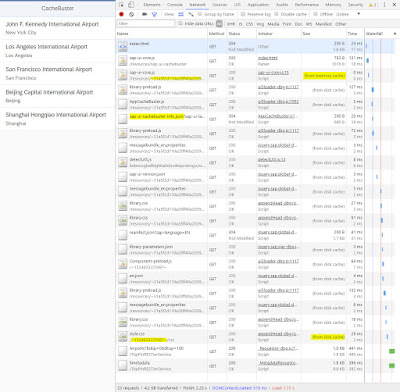400x392 pixels.
Task: Sort by the Time column header
Action: pos(355,34)
